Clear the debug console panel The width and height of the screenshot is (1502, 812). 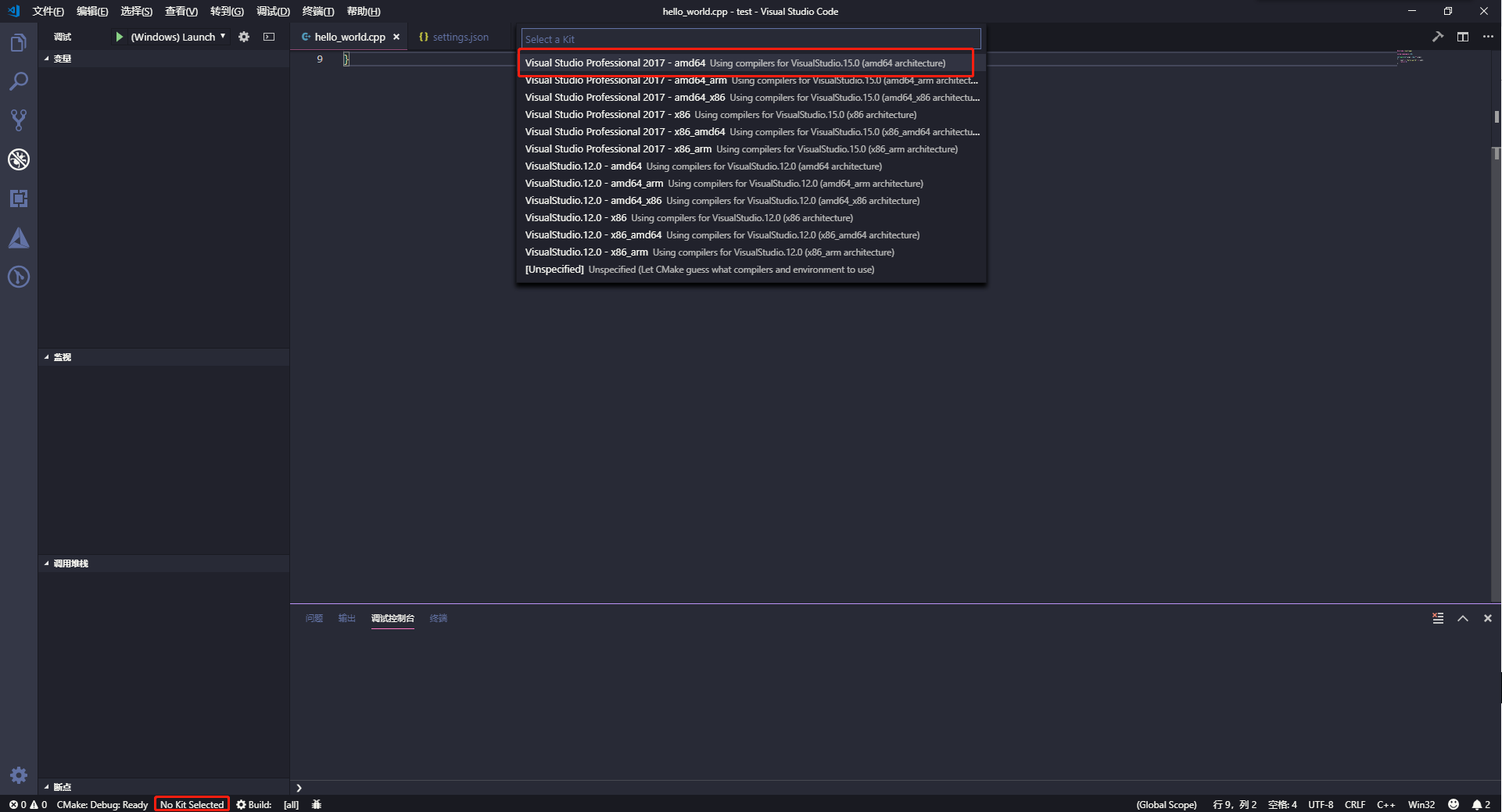click(1438, 618)
